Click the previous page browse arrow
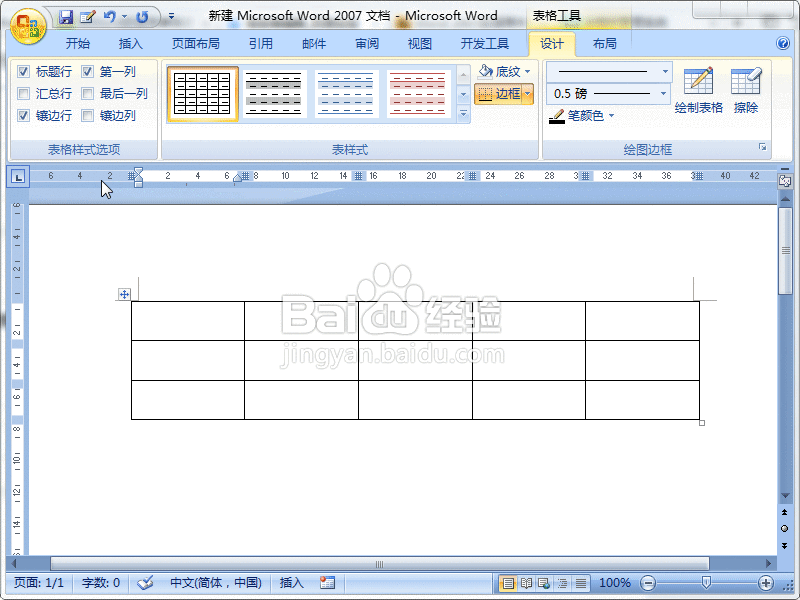This screenshot has height=600, width=800. (785, 512)
